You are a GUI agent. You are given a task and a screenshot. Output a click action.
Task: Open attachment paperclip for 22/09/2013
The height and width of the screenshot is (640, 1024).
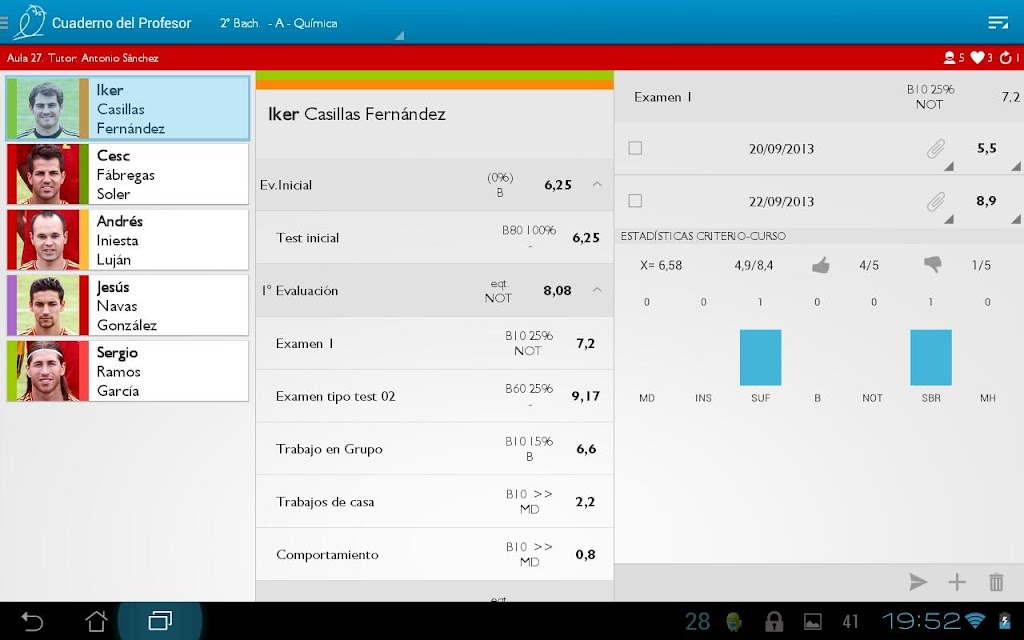tap(935, 202)
